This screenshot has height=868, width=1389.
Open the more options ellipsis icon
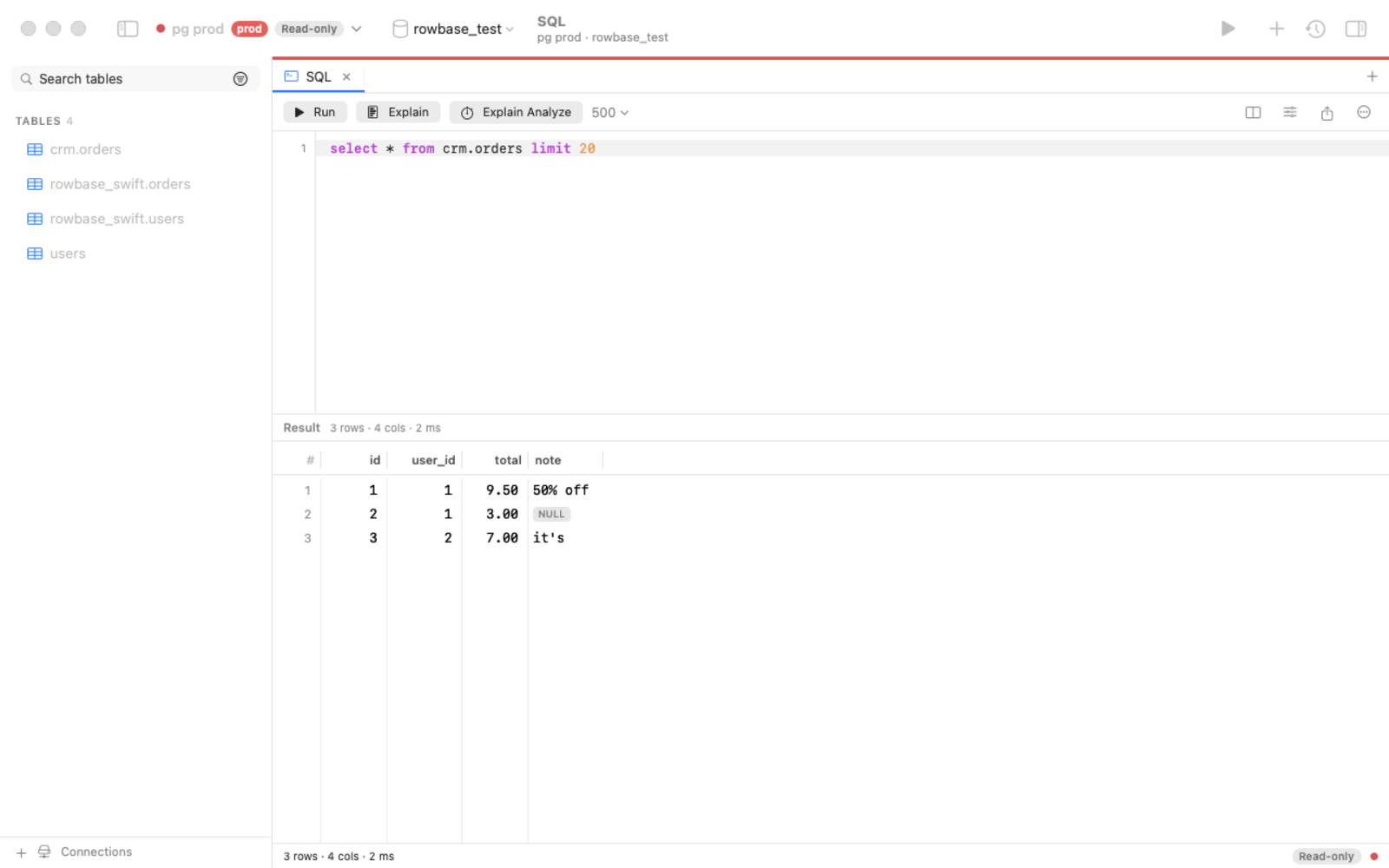[1364, 112]
